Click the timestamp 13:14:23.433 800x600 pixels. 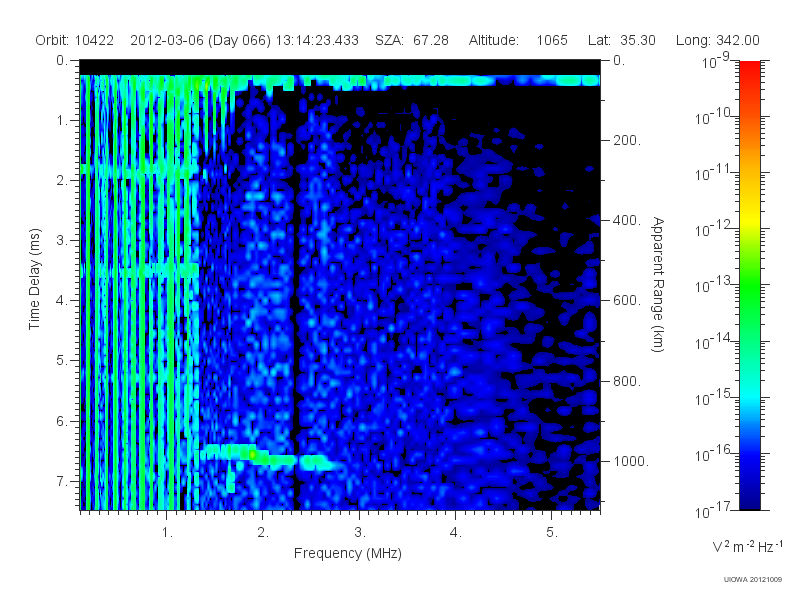(x=317, y=40)
